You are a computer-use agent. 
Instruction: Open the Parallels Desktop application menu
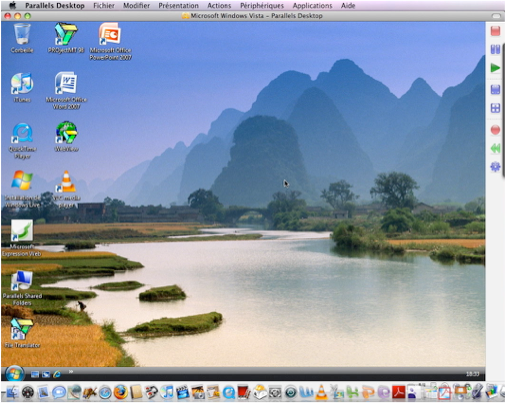point(55,6)
